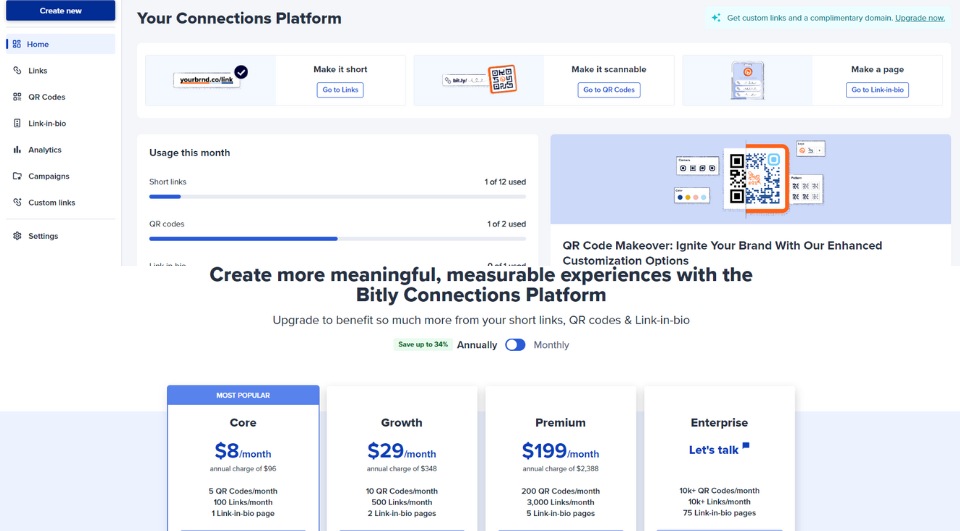This screenshot has width=960, height=531.
Task: Click the Custom links icon in sidebar
Action: [17, 202]
